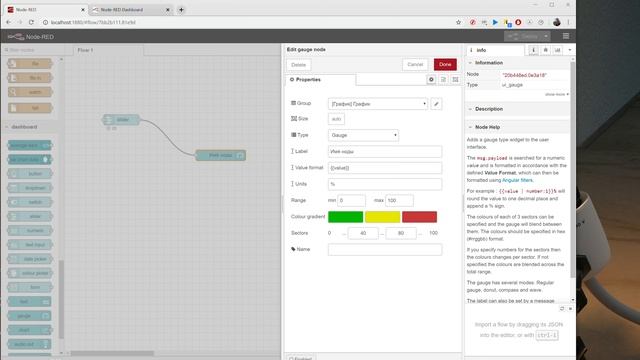Focus the Range max field
640x360 pixels.
click(399, 200)
